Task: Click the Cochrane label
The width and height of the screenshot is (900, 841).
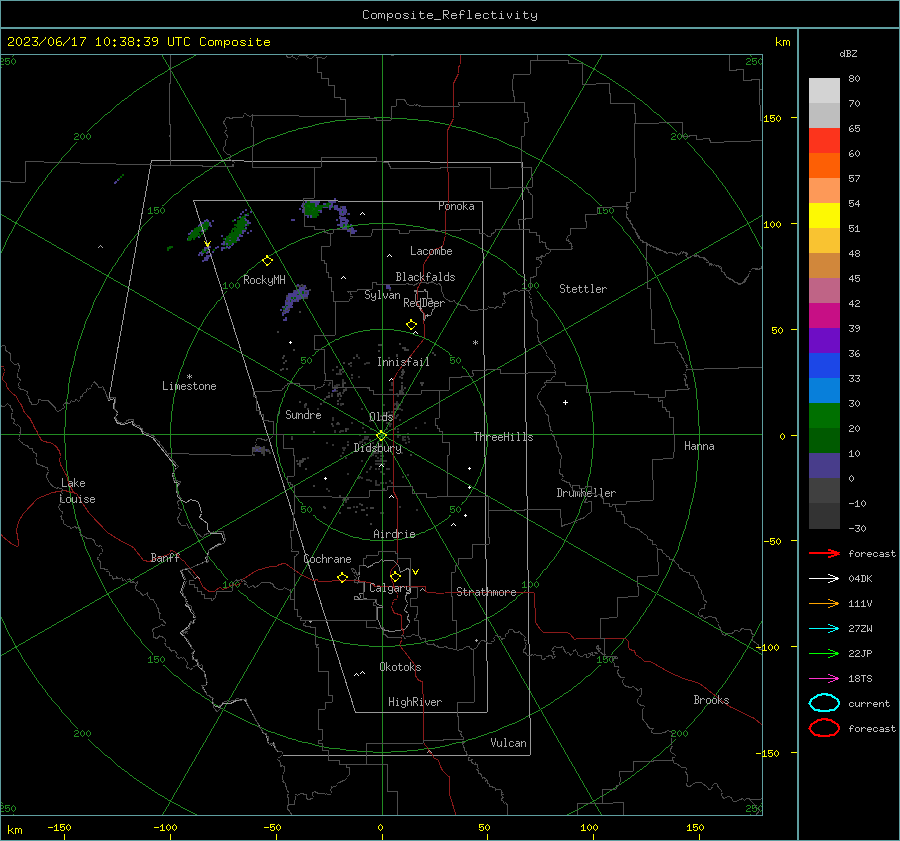Action: [x=327, y=559]
